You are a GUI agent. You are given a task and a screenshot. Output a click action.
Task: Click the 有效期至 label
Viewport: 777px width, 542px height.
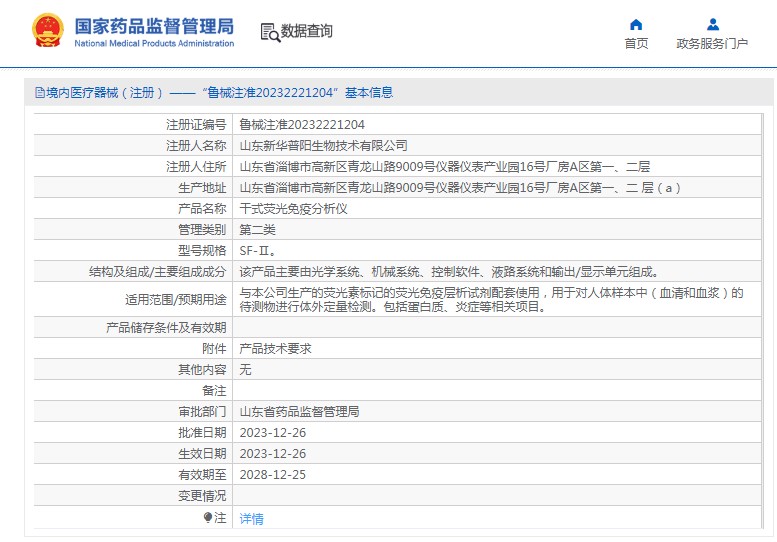coord(202,475)
